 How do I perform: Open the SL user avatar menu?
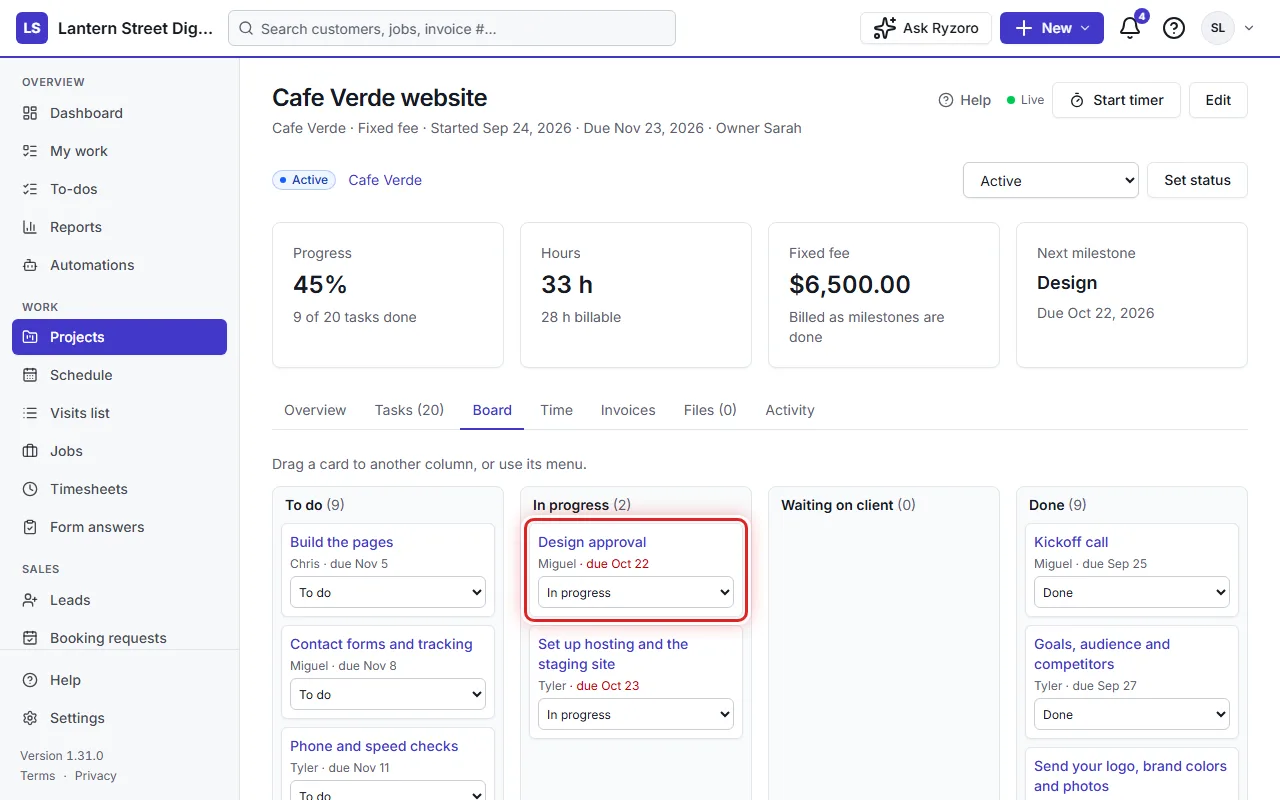(x=1228, y=28)
